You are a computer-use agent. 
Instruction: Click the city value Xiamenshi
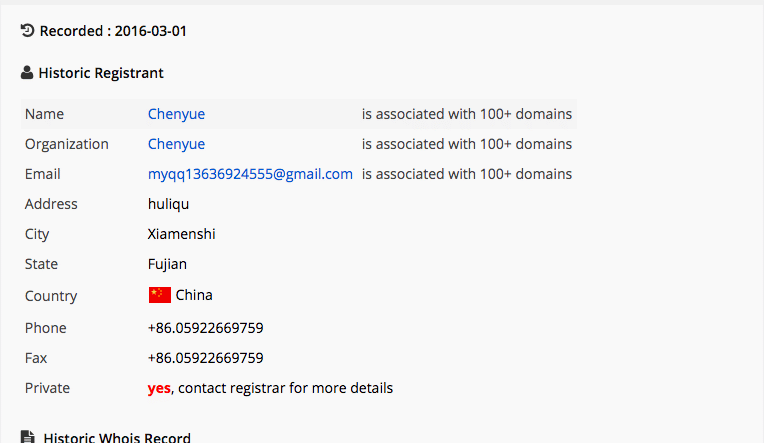181,234
